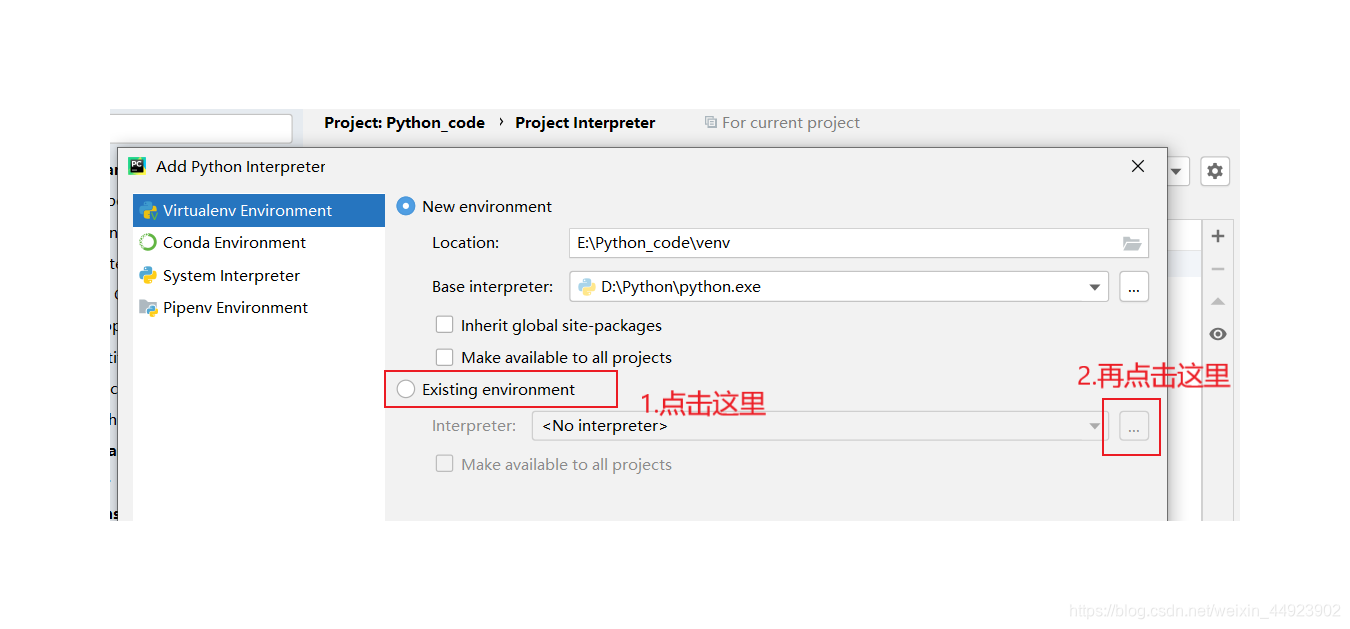Select Pipenv Environment in the sidebar
This screenshot has width=1350, height=629.
point(235,308)
